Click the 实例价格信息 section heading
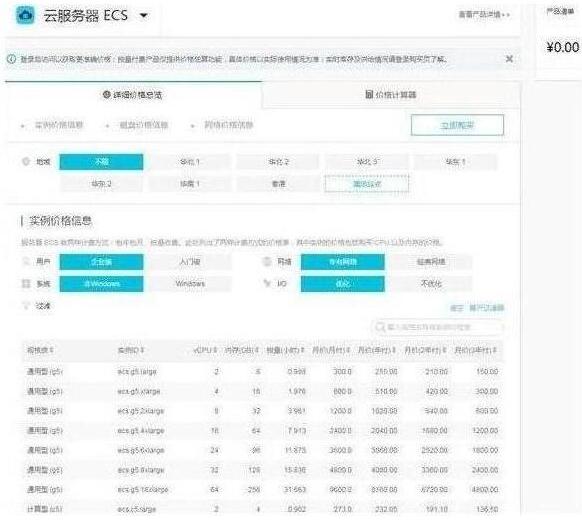This screenshot has width=582, height=527. pos(60,221)
